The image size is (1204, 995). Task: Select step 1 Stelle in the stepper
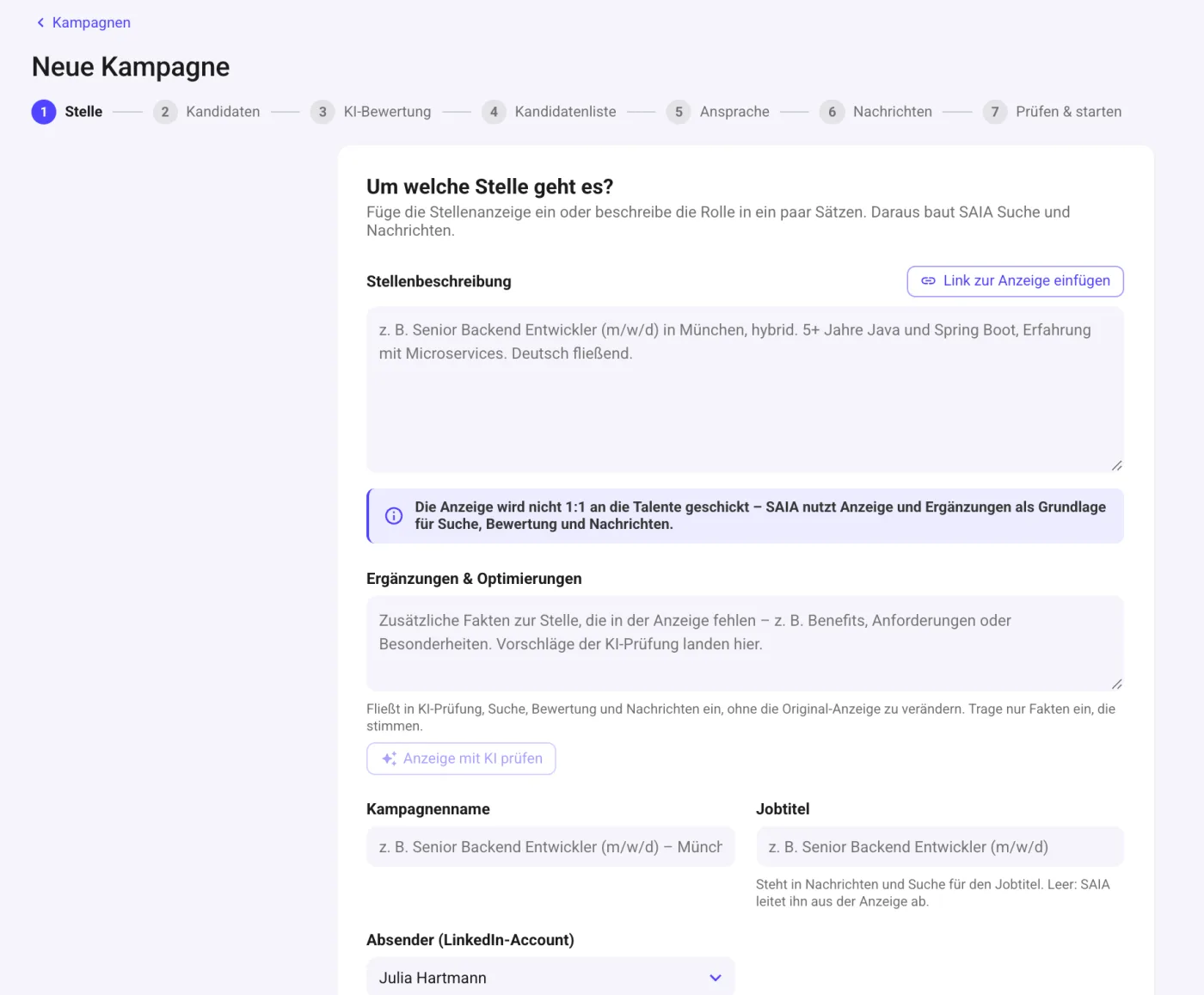[x=67, y=112]
